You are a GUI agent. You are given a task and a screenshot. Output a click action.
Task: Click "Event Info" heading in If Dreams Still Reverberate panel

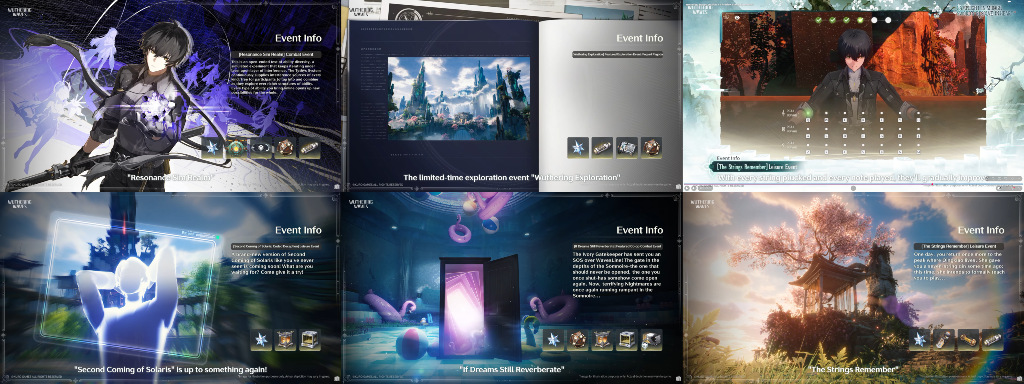click(639, 230)
